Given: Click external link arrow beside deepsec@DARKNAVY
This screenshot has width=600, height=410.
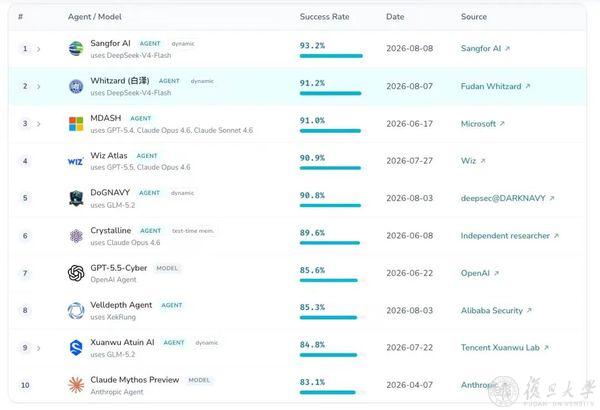Looking at the screenshot, I should [x=552, y=198].
